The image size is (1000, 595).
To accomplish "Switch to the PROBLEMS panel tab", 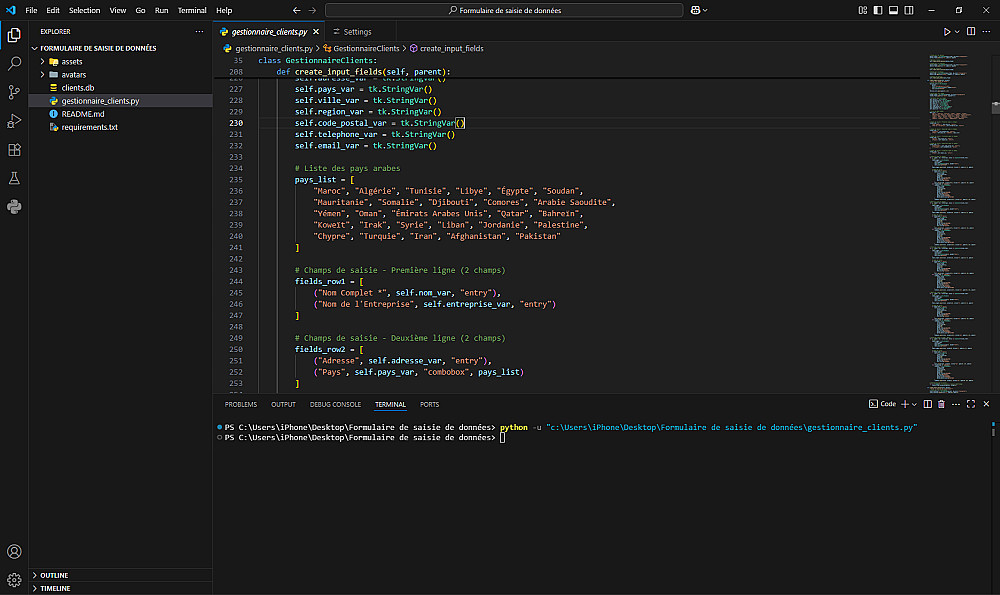I will pyautogui.click(x=240, y=404).
